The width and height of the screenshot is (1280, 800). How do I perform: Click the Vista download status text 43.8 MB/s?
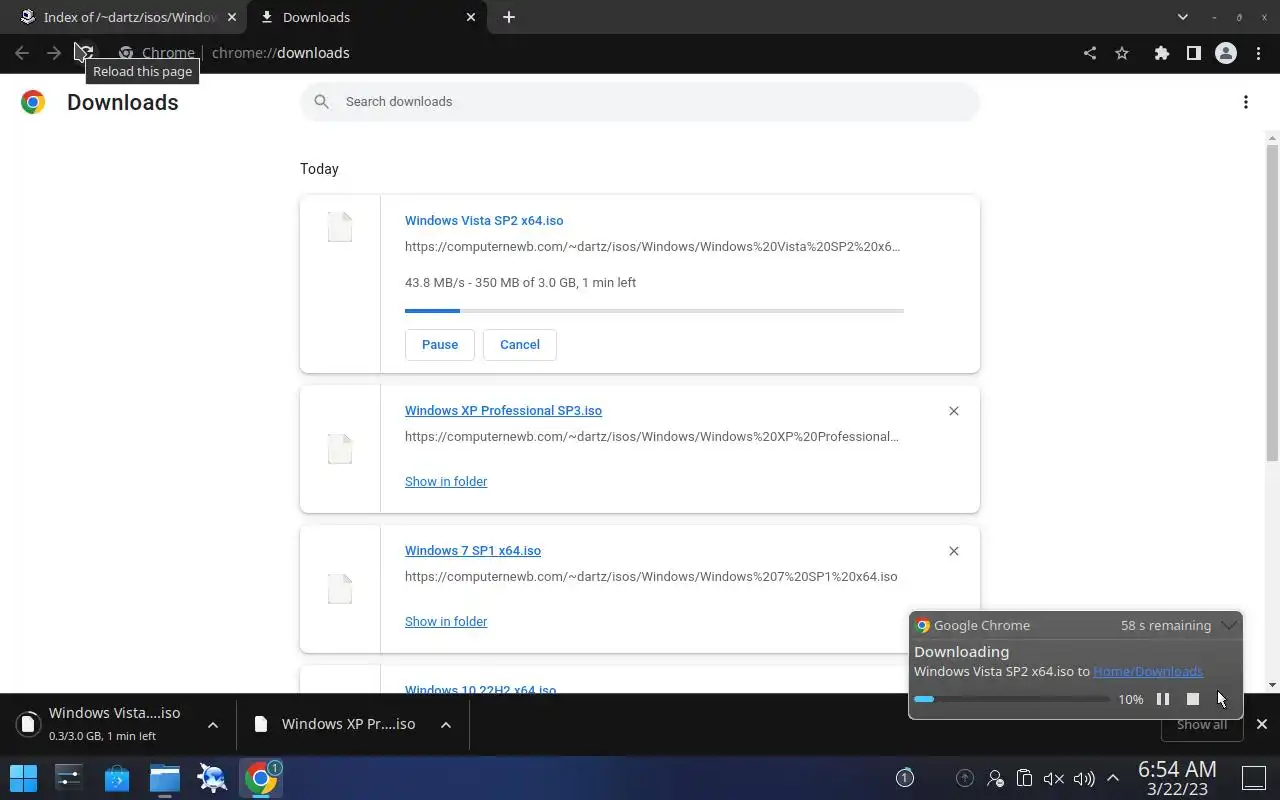pyautogui.click(x=520, y=283)
